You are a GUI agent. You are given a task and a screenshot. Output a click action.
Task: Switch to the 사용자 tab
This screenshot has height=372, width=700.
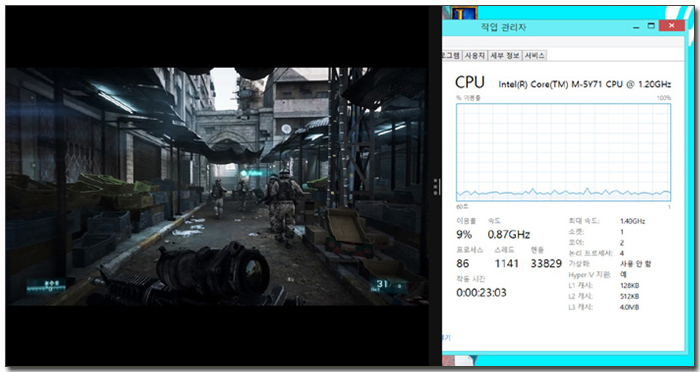coord(474,55)
